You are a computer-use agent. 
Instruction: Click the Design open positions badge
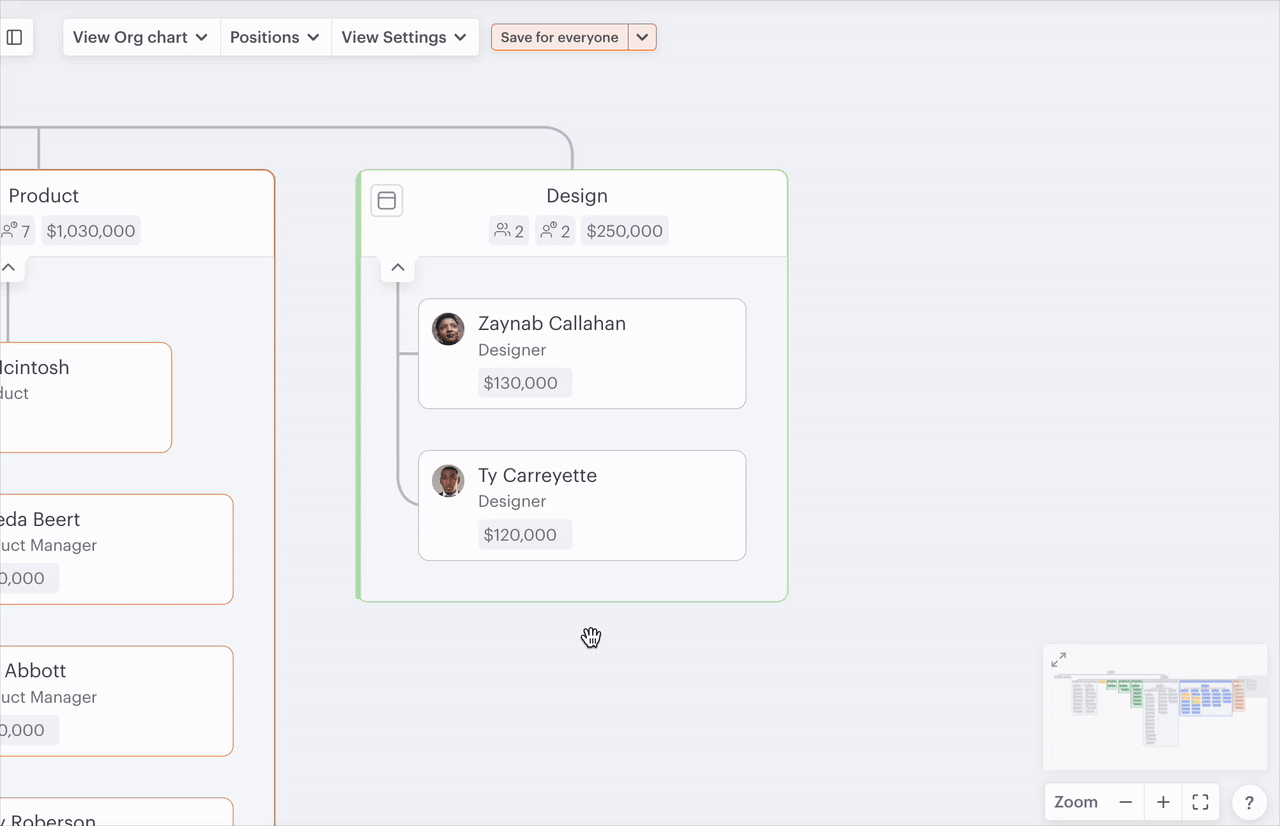click(x=555, y=231)
